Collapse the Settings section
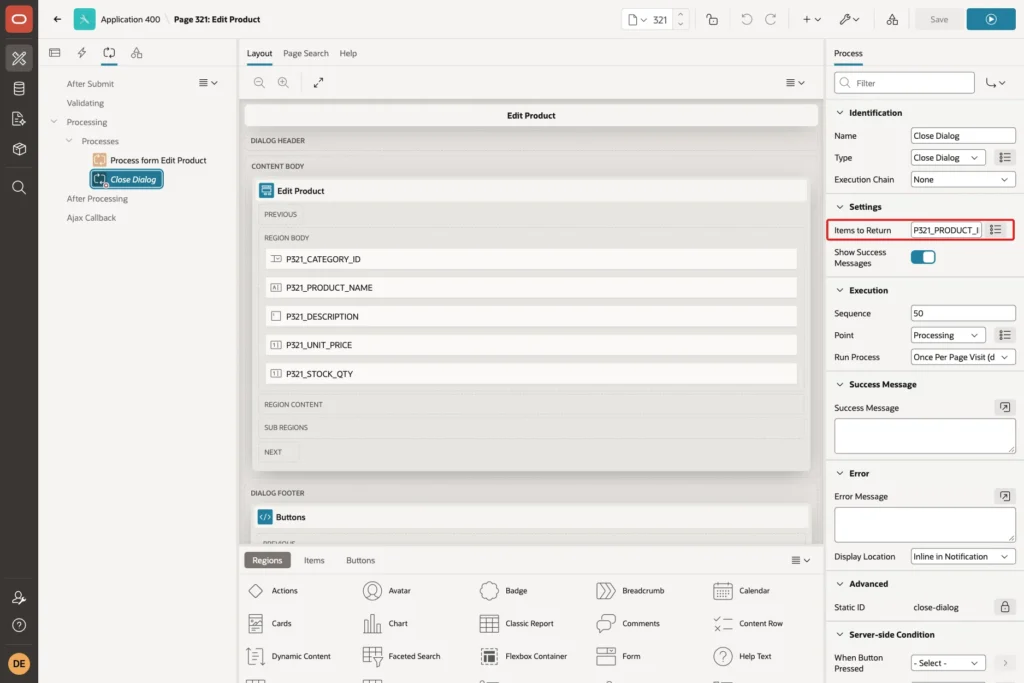 tap(840, 206)
